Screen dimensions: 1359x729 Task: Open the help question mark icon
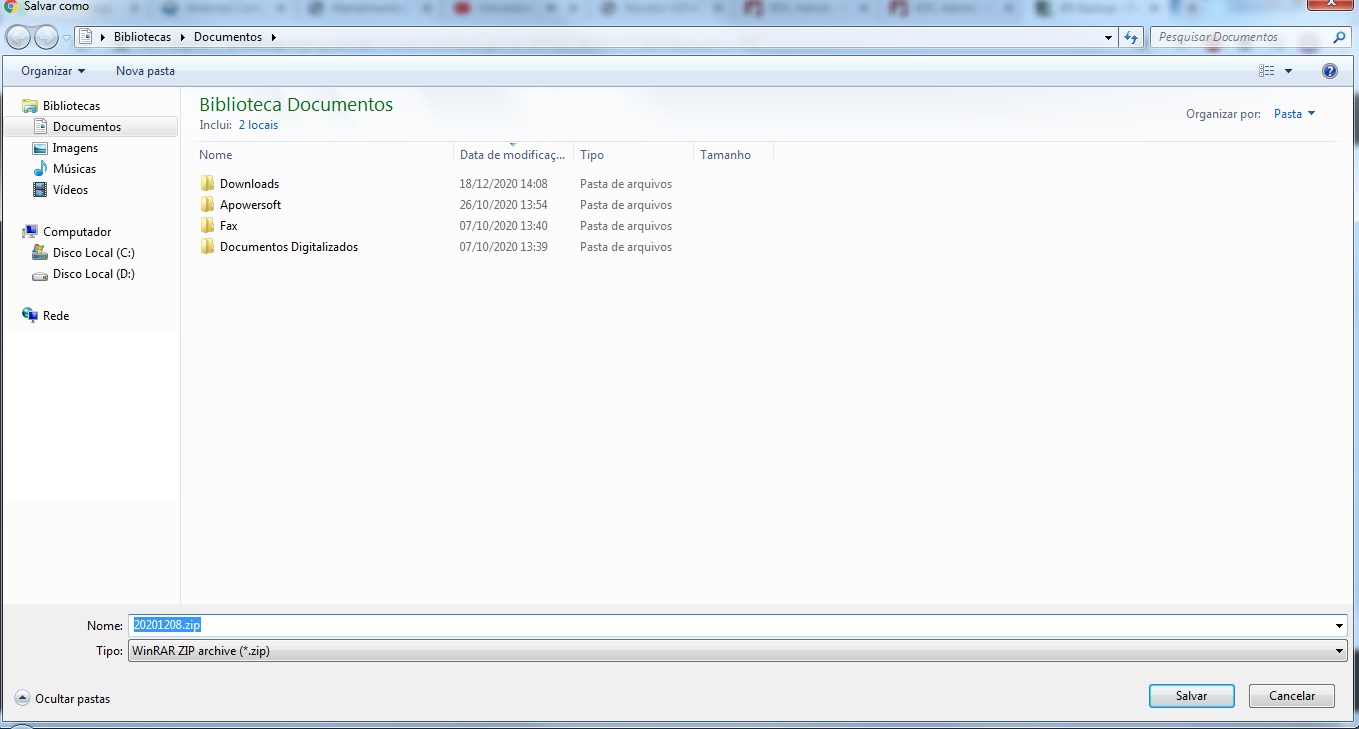1329,71
